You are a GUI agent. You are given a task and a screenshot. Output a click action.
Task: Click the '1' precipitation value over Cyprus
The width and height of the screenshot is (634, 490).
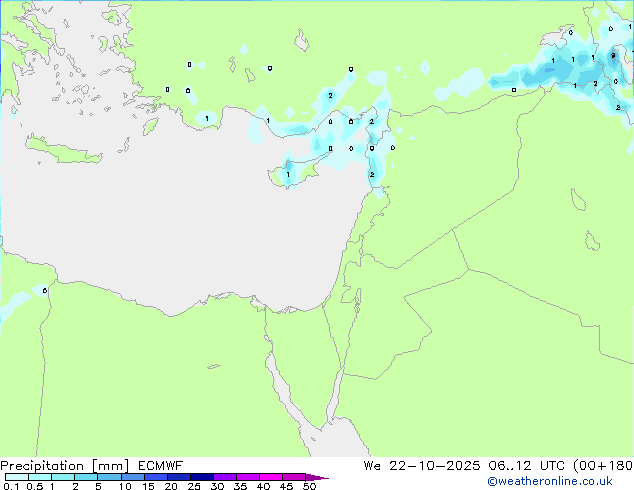(x=288, y=175)
